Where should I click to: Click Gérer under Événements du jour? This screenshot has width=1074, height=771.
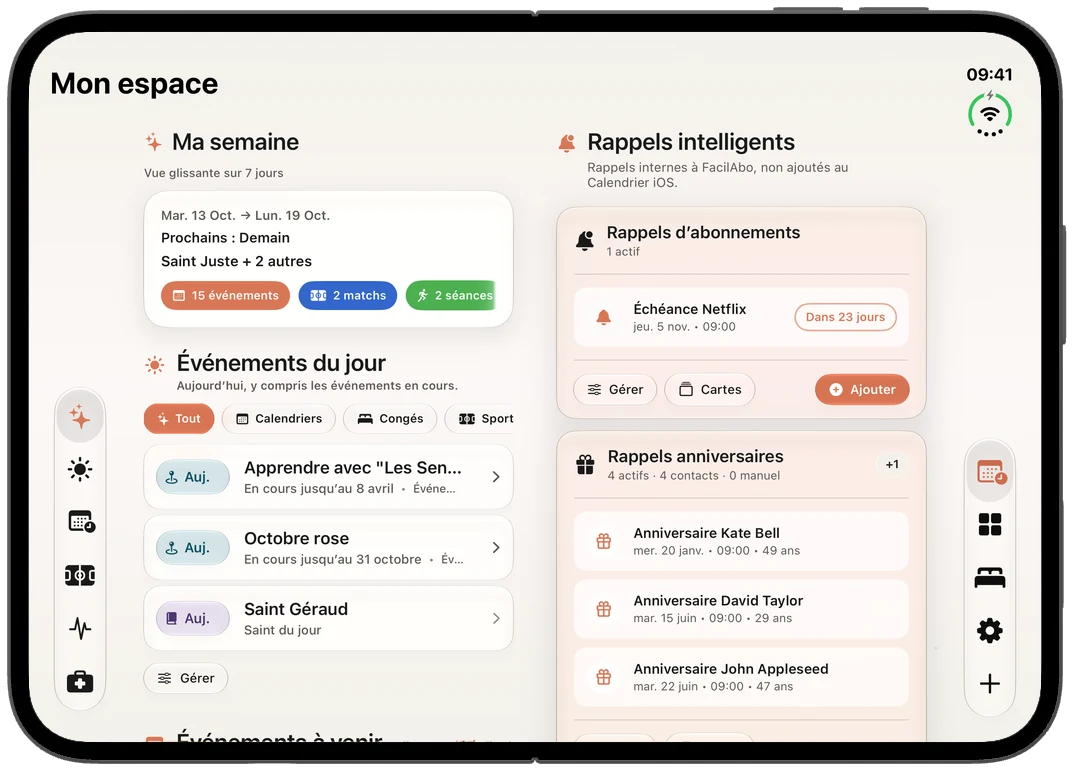coord(186,678)
